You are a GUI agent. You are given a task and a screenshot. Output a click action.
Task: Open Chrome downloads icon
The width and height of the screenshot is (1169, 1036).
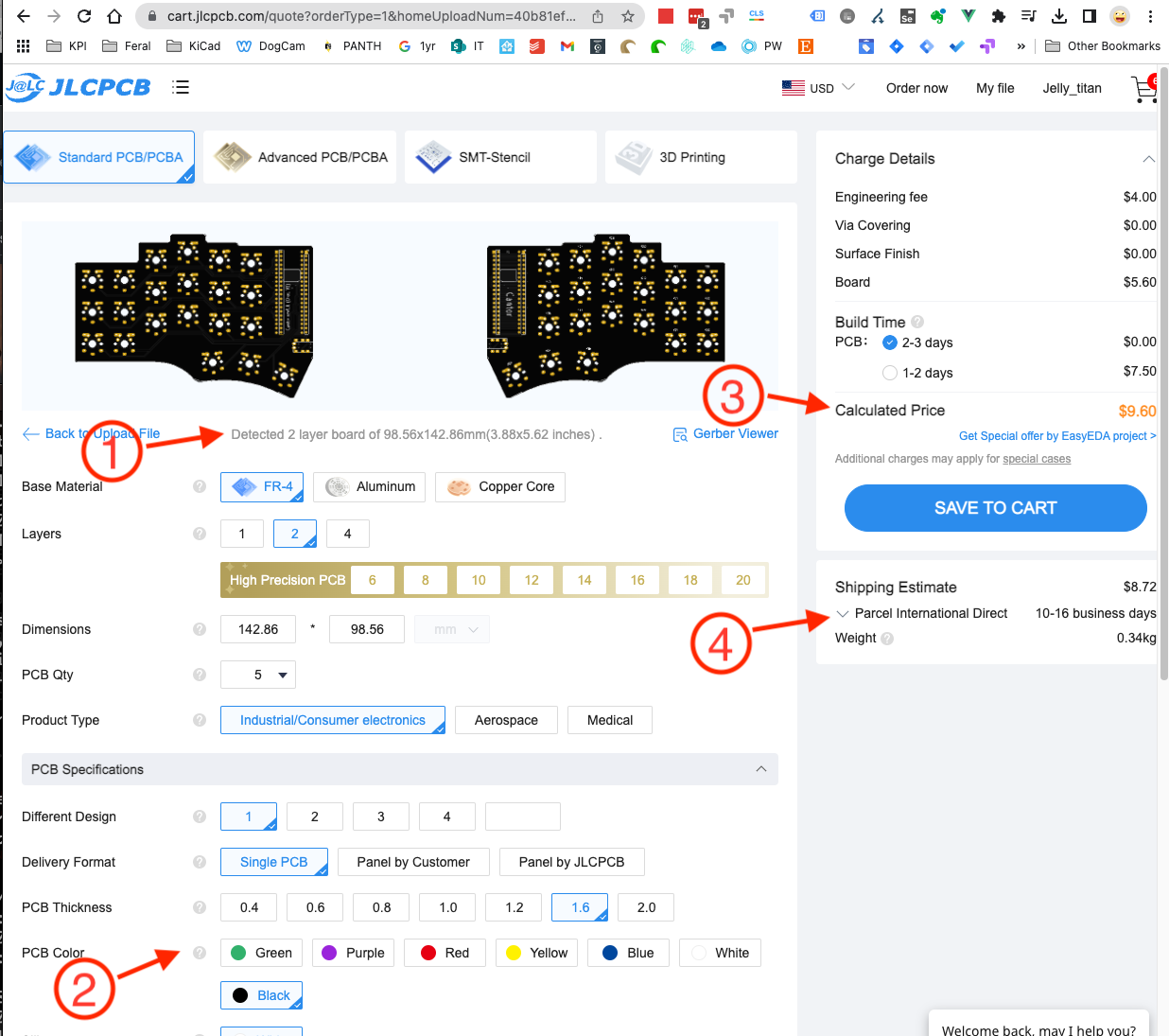point(1059,16)
